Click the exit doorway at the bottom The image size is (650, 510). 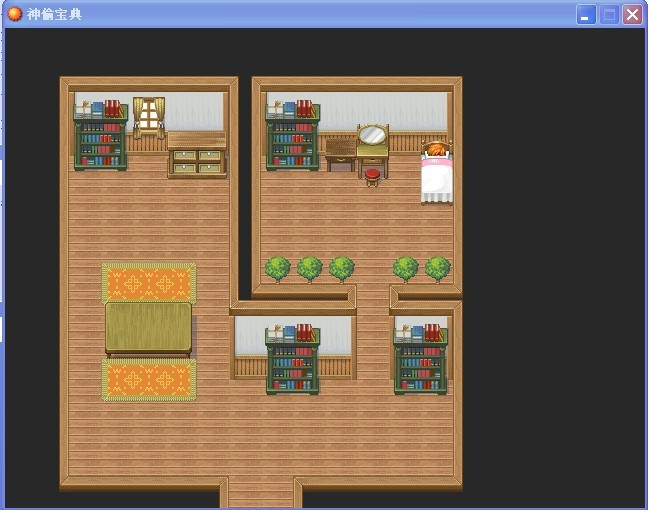[261, 493]
